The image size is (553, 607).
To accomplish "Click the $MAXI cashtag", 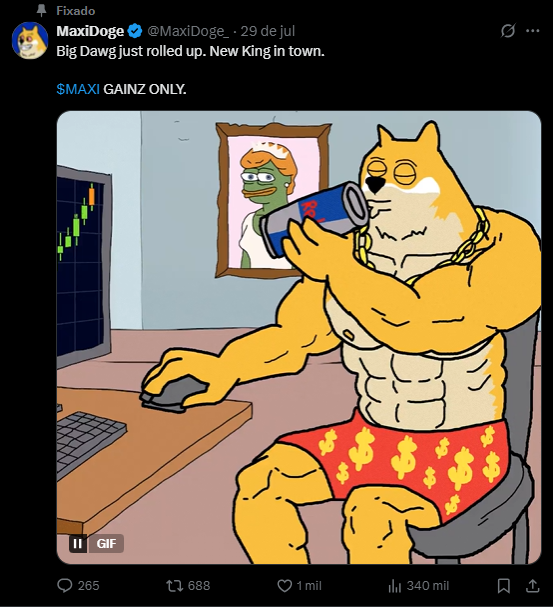I will tap(78, 89).
